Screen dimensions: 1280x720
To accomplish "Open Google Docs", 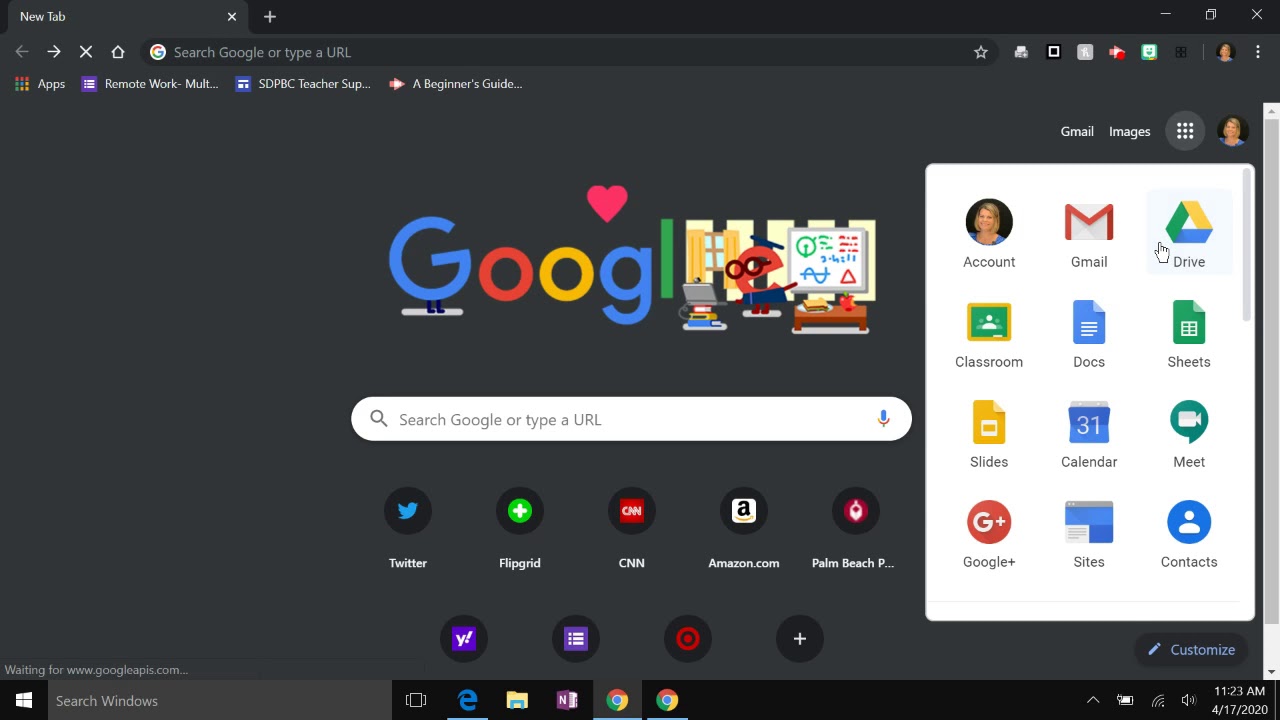I will (1089, 332).
